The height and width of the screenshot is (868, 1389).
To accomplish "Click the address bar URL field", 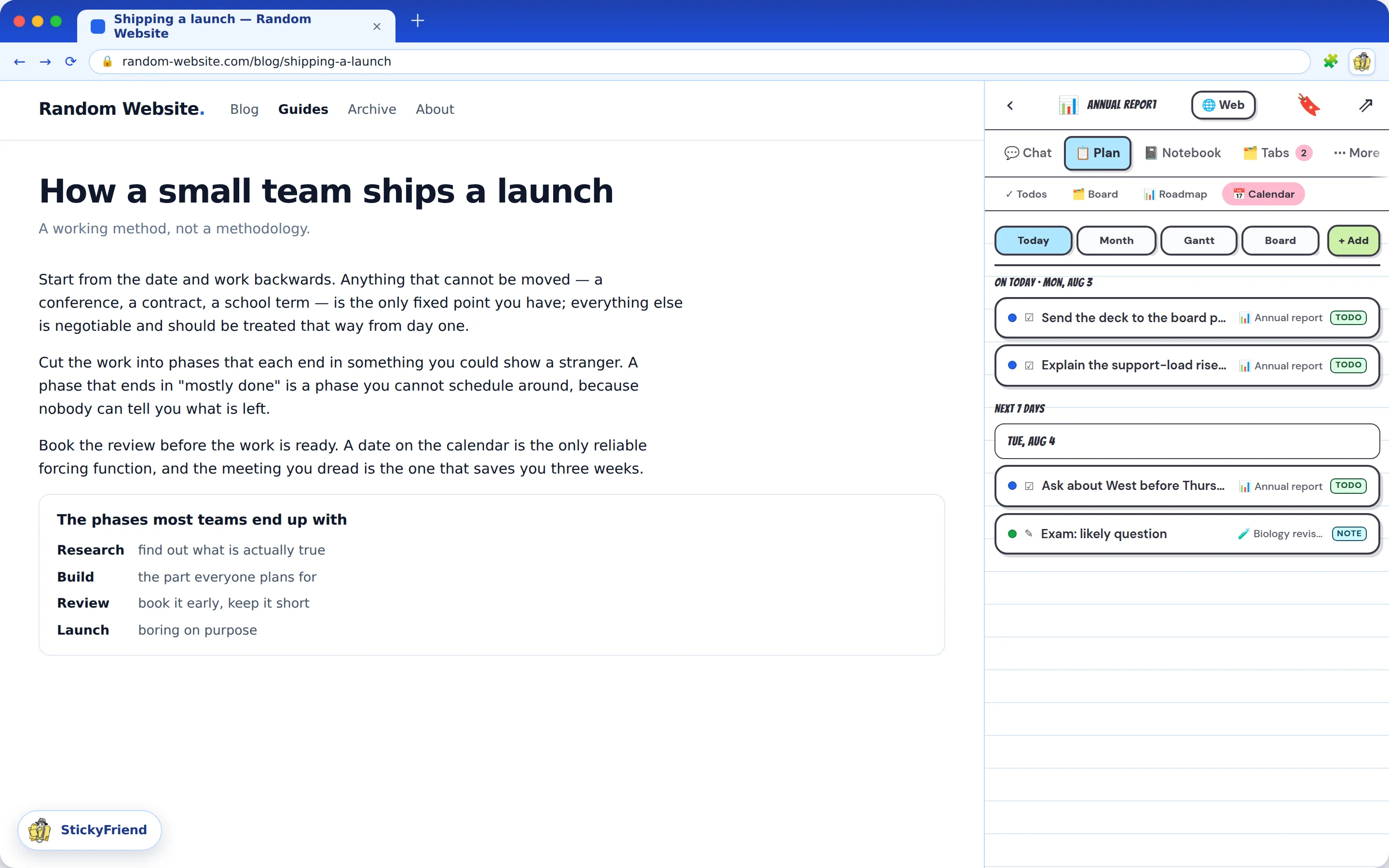I will pyautogui.click(x=699, y=61).
